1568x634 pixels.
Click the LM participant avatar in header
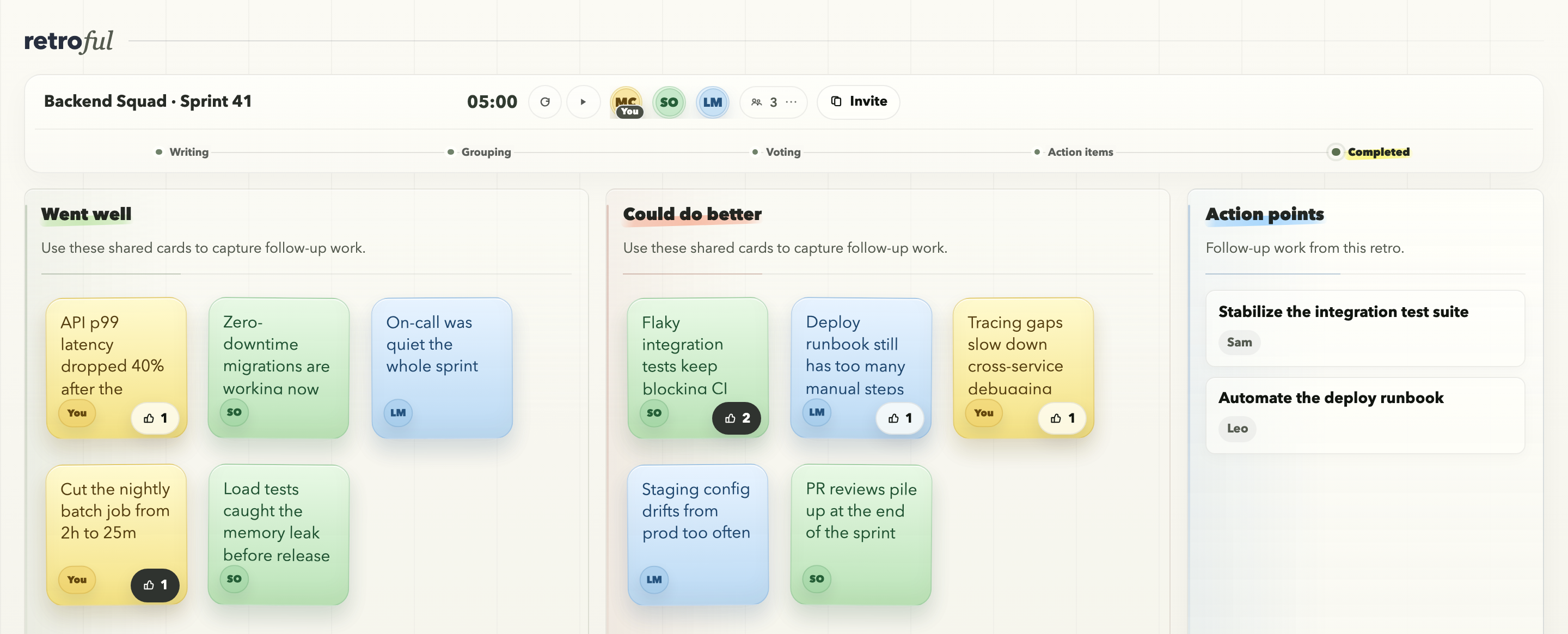pos(712,102)
